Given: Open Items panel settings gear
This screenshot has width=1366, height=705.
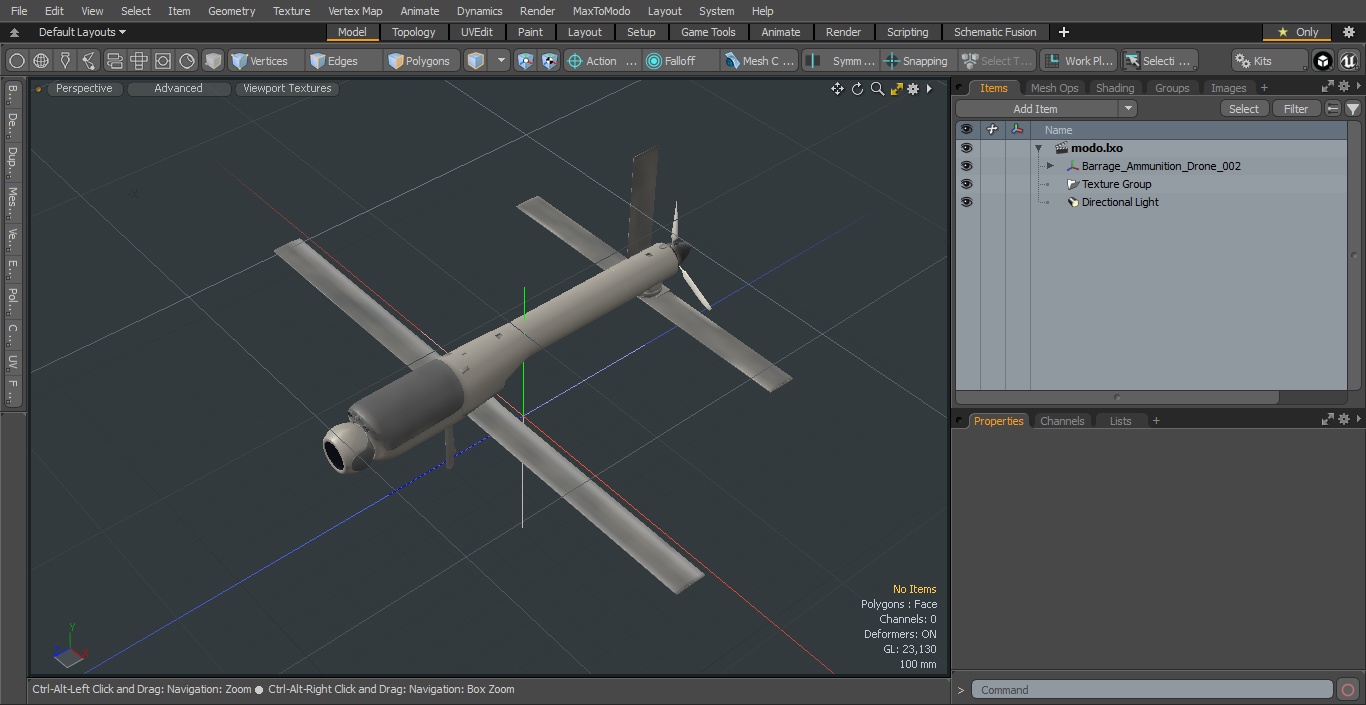Looking at the screenshot, I should (x=1344, y=87).
